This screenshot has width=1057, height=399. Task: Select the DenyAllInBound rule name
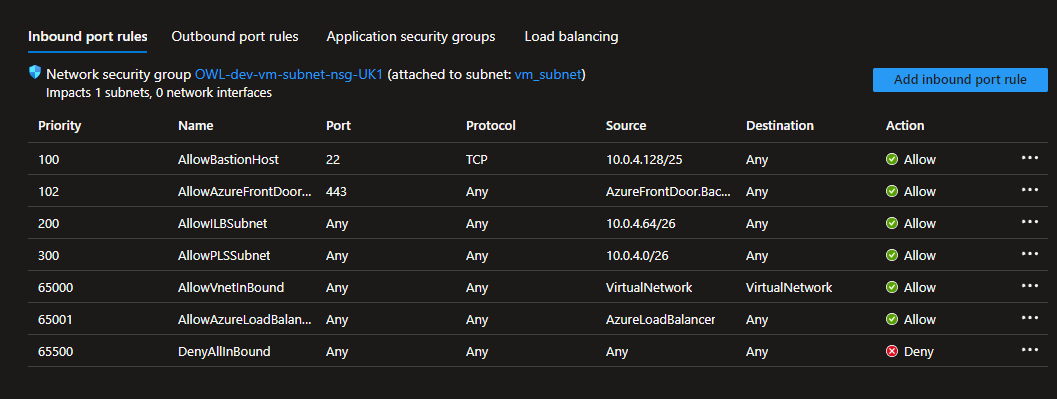click(x=224, y=352)
